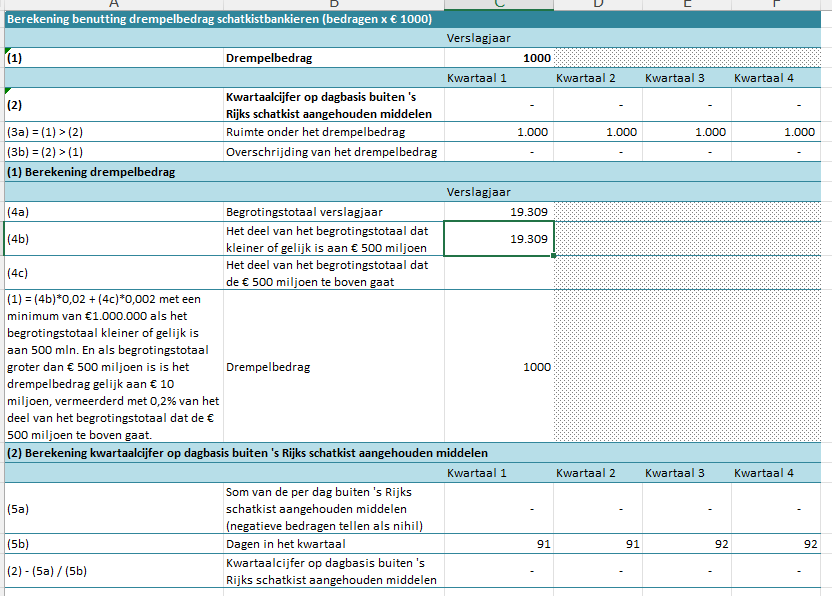Viewport: 832px width, 596px height.
Task: Select the '(4a)' label cell
Action: coord(114,212)
